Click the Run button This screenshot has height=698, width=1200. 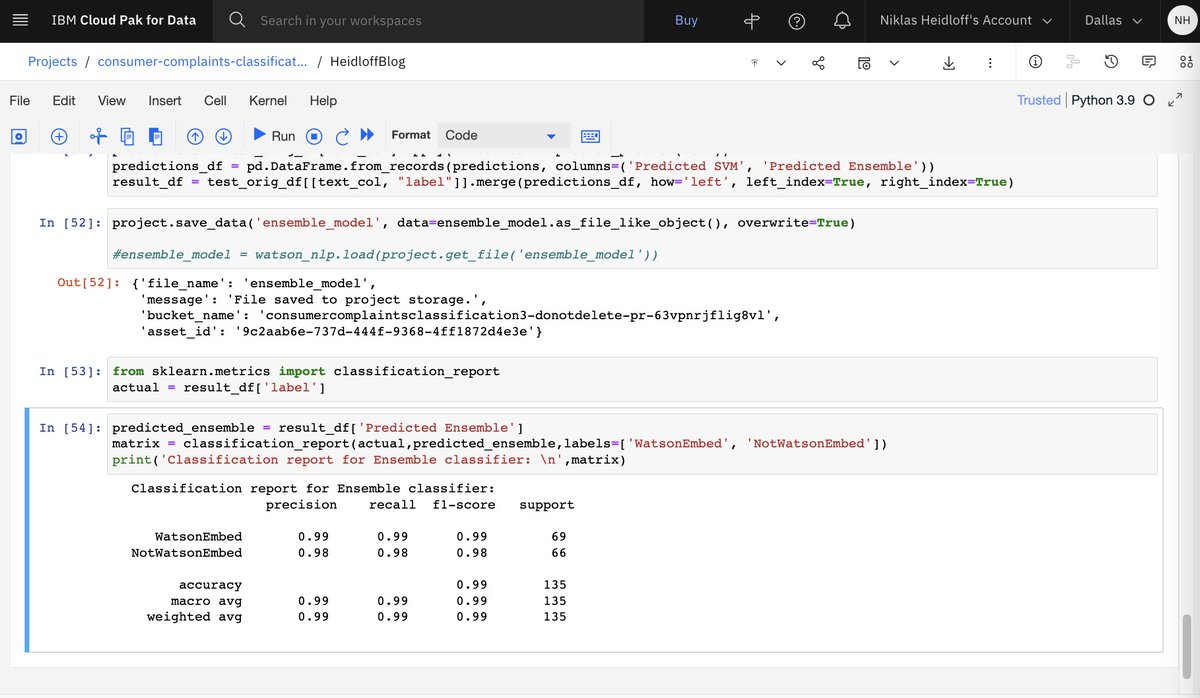pos(273,135)
